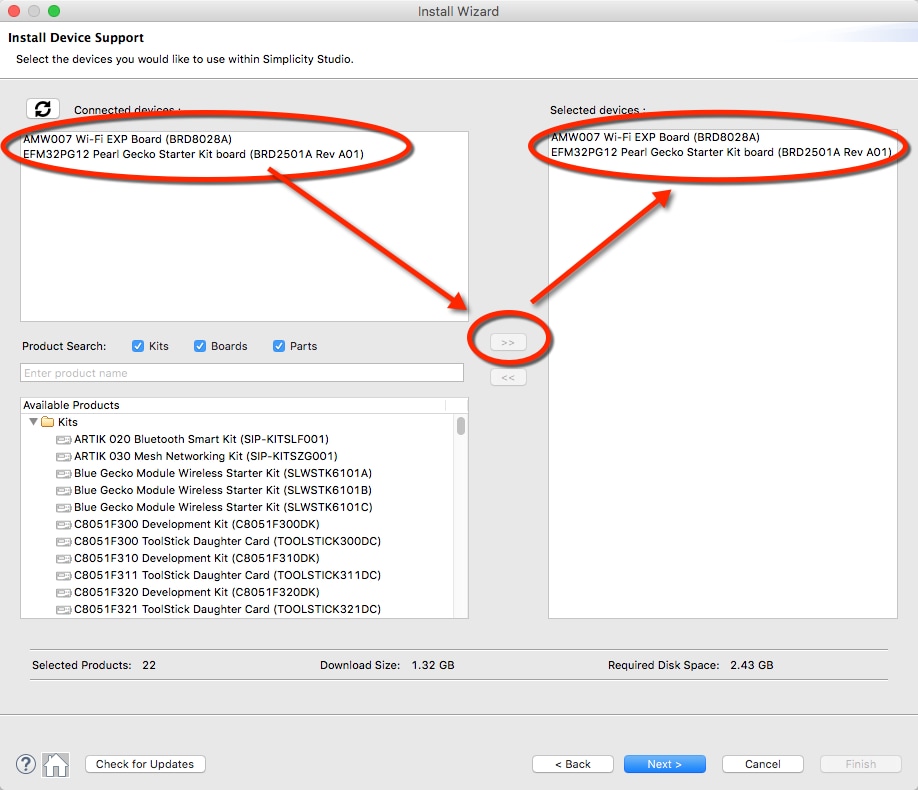Click icon beside C8051F300 Development Kit
Screen dimensions: 918x790
point(64,524)
